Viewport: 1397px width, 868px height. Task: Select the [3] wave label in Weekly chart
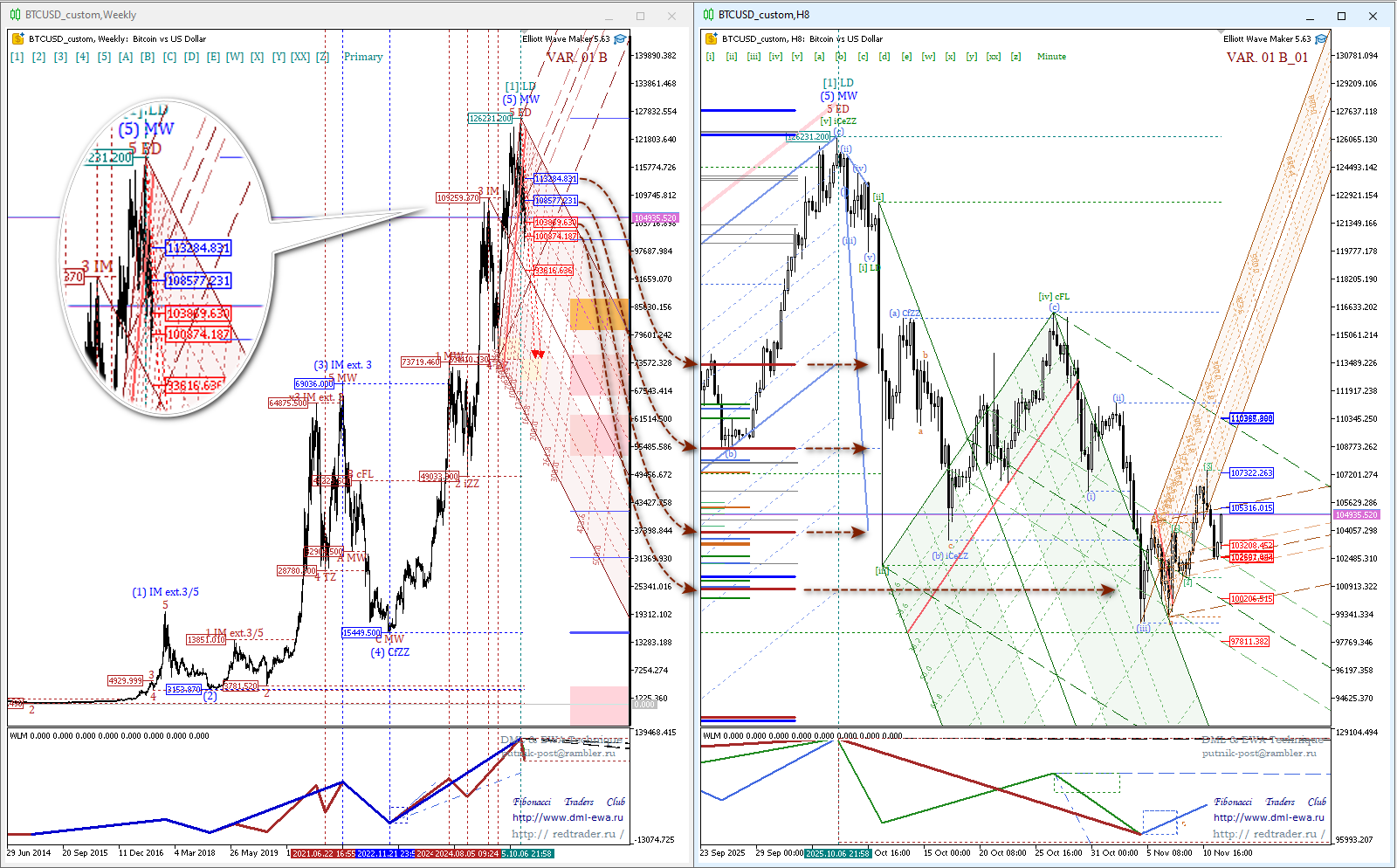(60, 57)
